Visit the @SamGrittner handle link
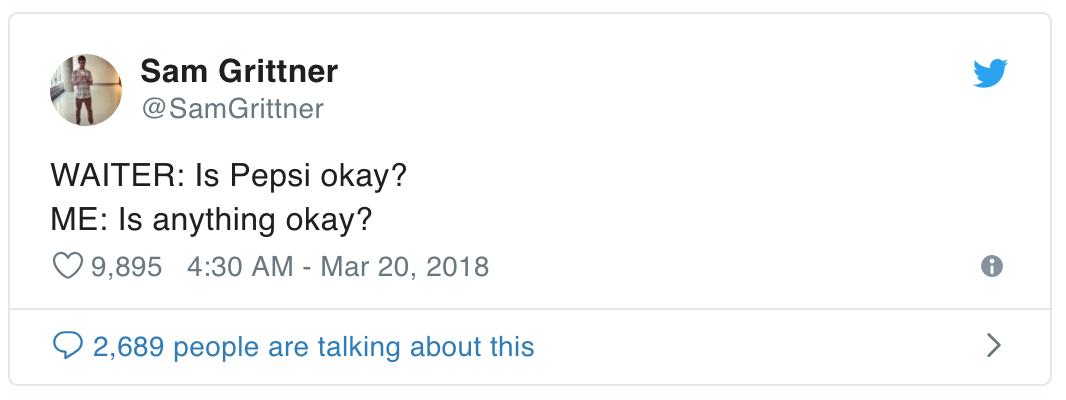Image resolution: width=1066 pixels, height=400 pixels. 232,108
